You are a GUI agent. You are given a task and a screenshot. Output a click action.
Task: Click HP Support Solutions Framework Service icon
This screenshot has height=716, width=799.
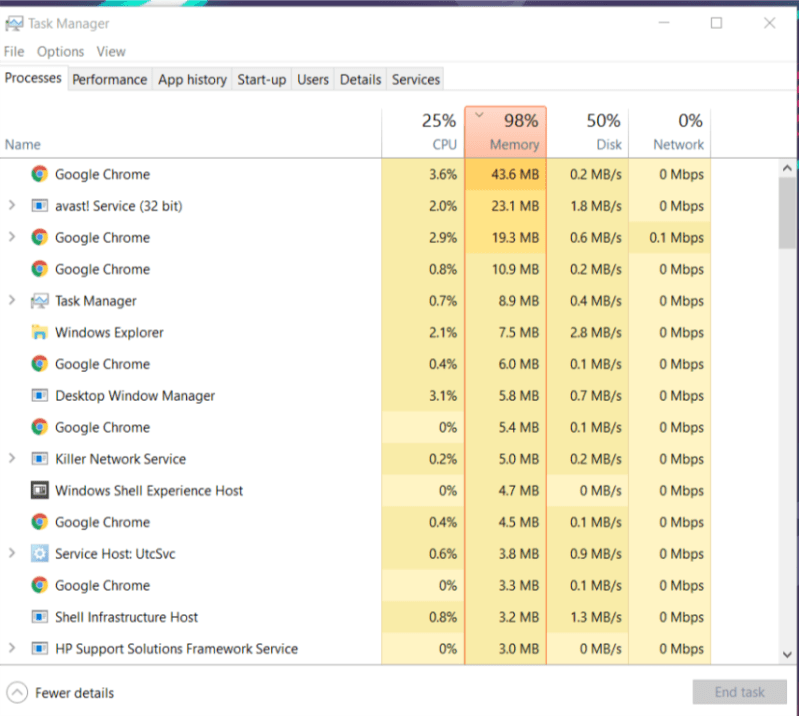click(40, 648)
